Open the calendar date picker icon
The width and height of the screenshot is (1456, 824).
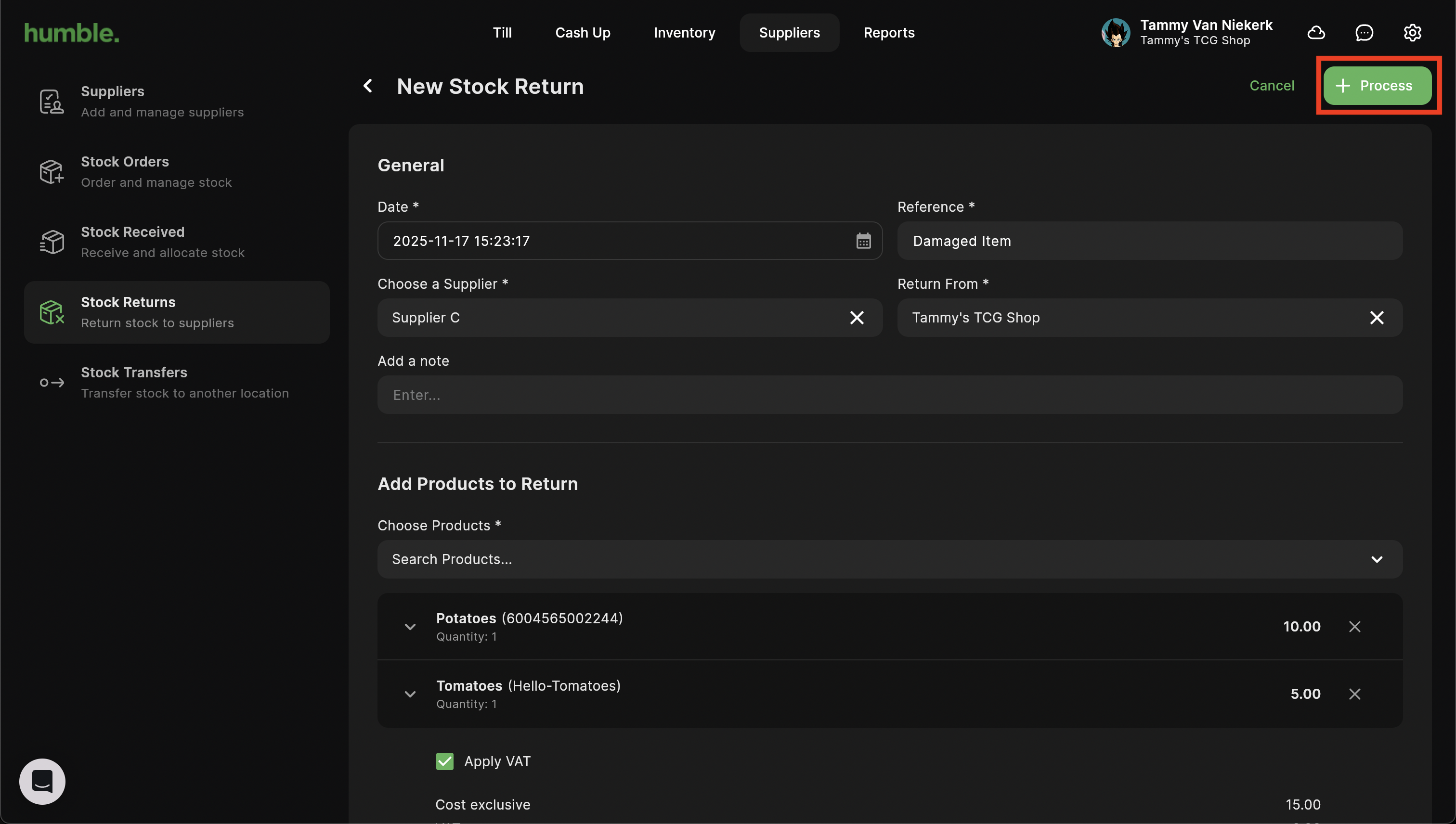pyautogui.click(x=863, y=241)
